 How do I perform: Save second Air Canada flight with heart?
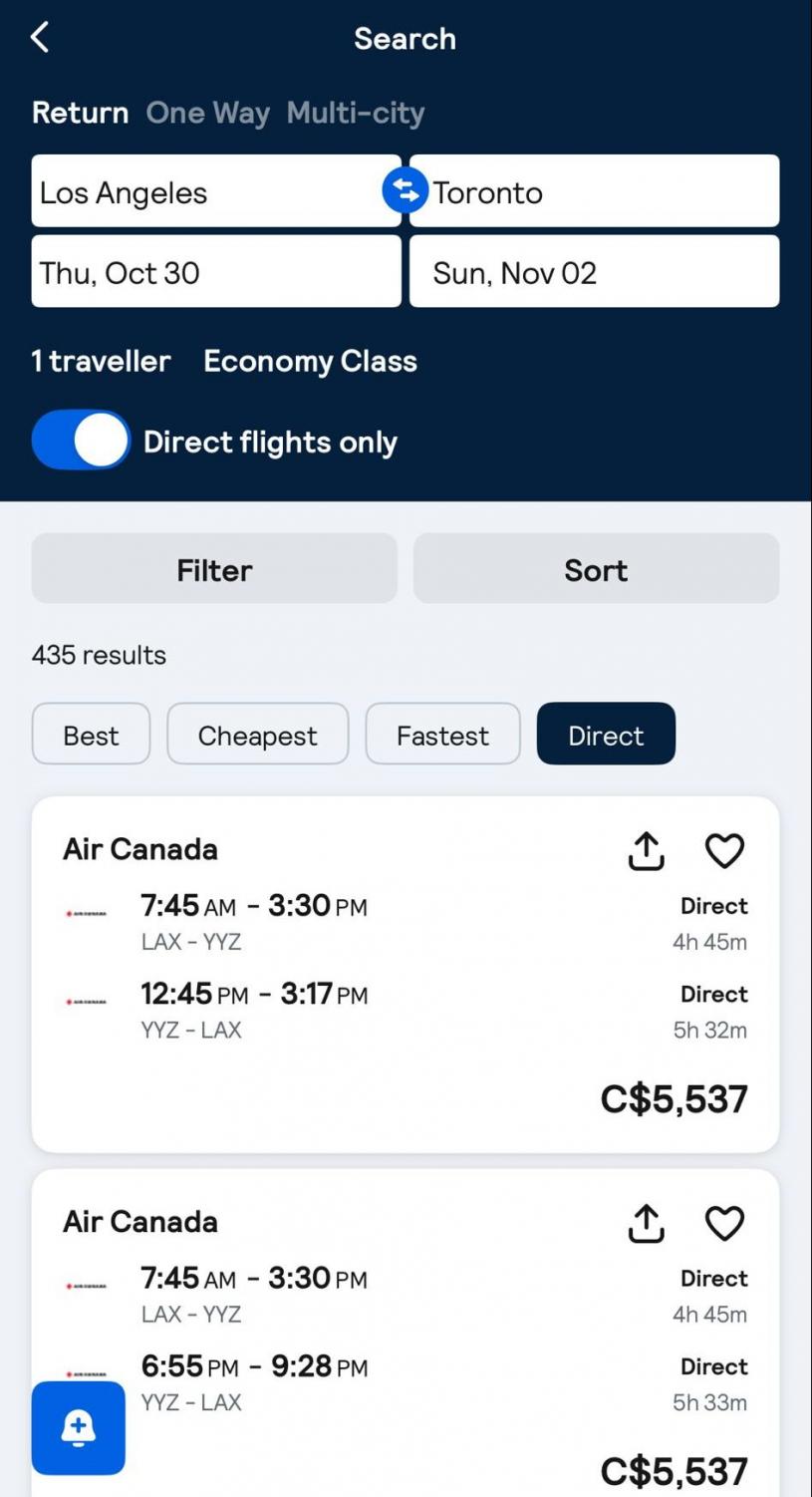[x=724, y=1224]
